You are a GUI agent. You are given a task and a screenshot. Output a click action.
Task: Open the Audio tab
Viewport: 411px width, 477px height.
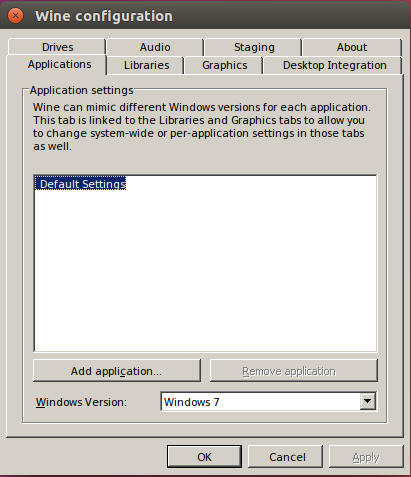pyautogui.click(x=155, y=47)
